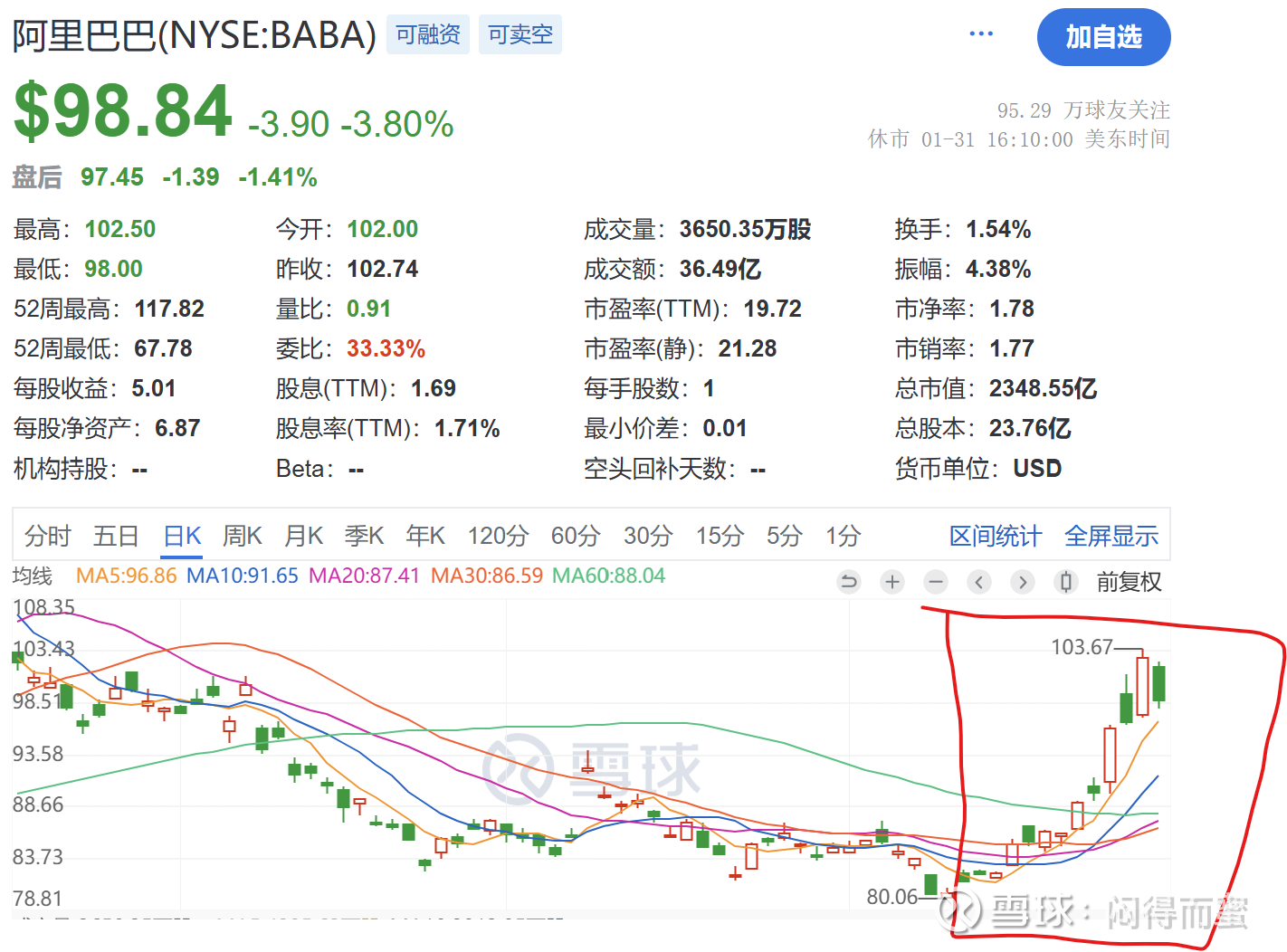Switch to the 15分 interval tab
1287x952 pixels.
click(720, 536)
